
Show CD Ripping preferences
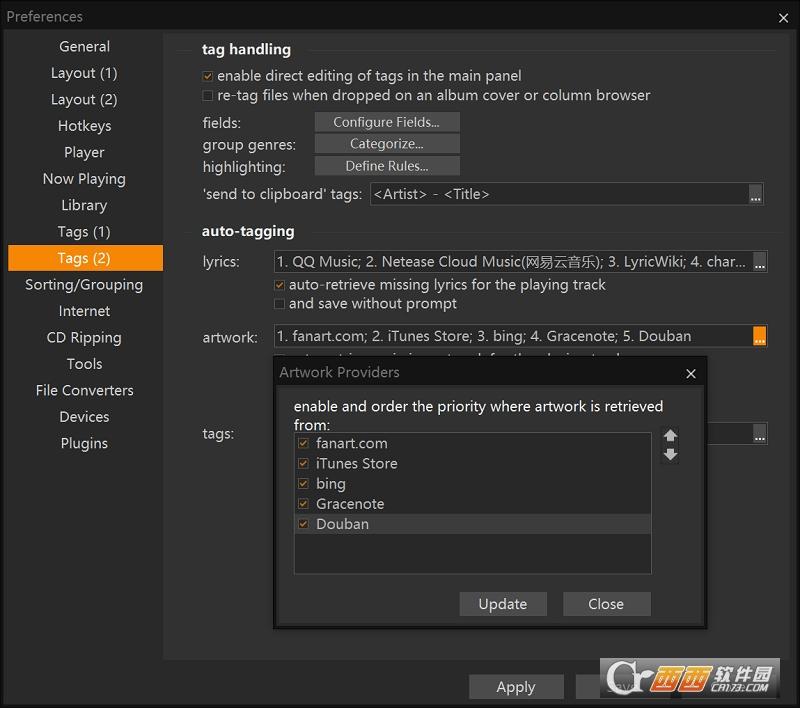[85, 338]
